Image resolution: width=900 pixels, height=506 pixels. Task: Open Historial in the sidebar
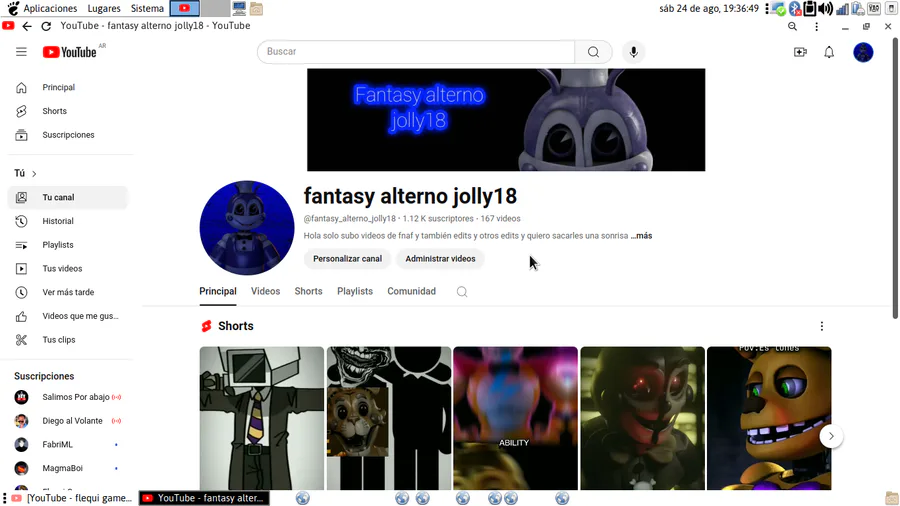68,221
